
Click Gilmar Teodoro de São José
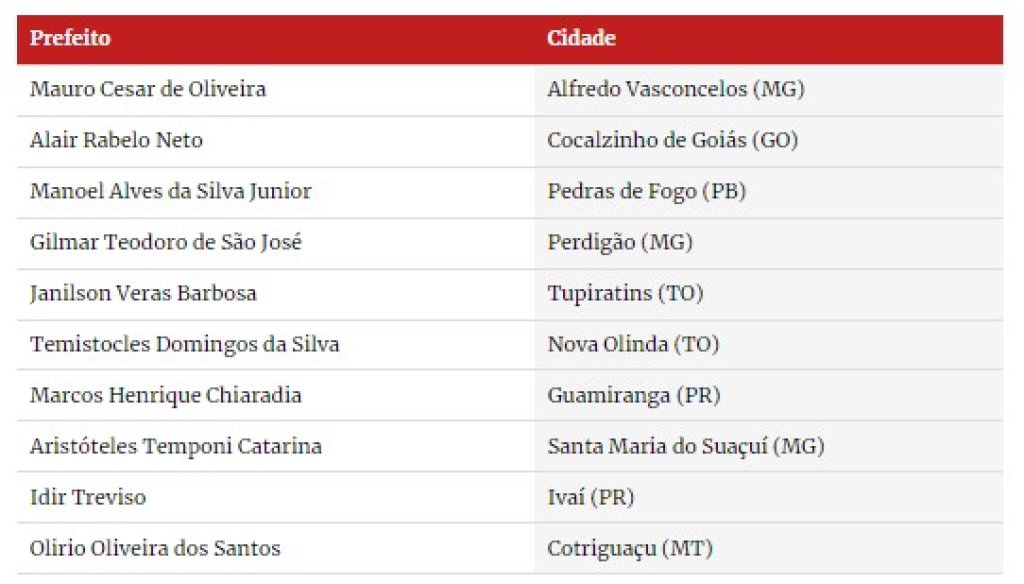(x=166, y=242)
